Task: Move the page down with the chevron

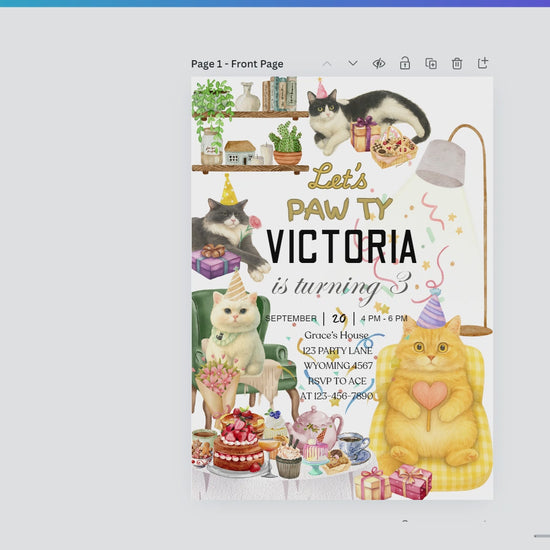Action: 353,63
